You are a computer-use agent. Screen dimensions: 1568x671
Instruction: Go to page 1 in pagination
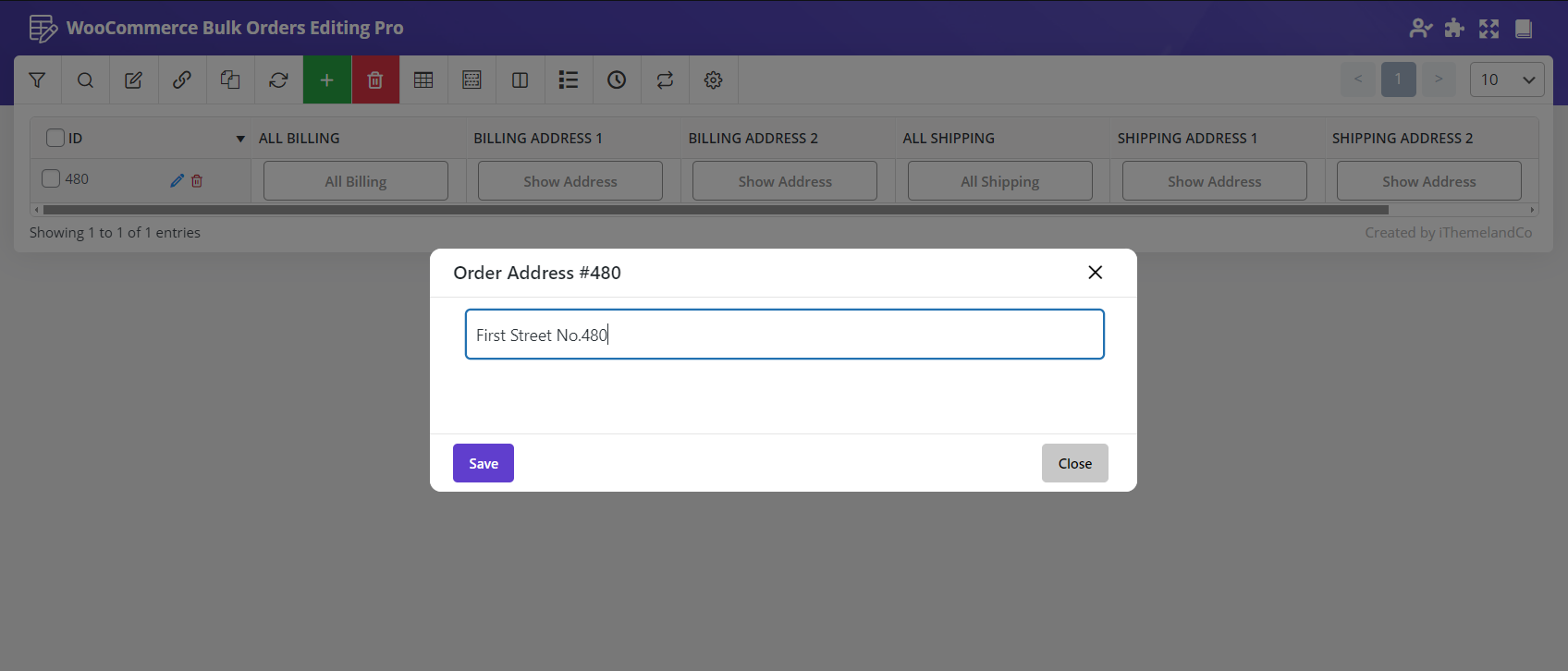tap(1398, 79)
